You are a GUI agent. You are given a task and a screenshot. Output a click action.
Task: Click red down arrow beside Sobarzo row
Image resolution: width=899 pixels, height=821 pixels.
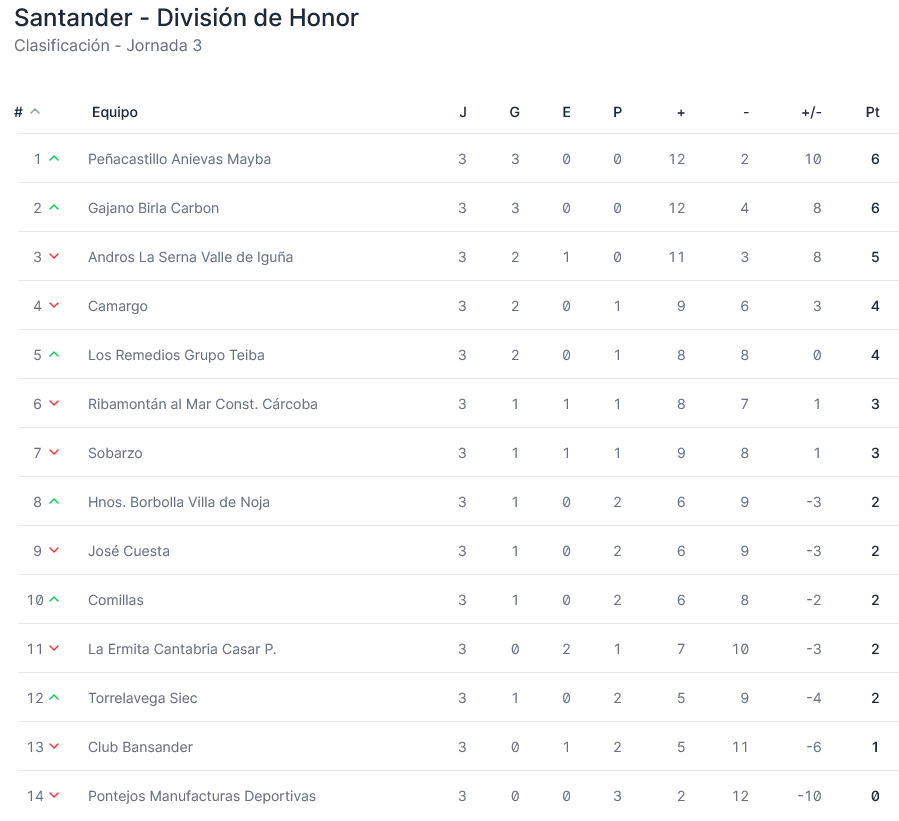click(54, 453)
